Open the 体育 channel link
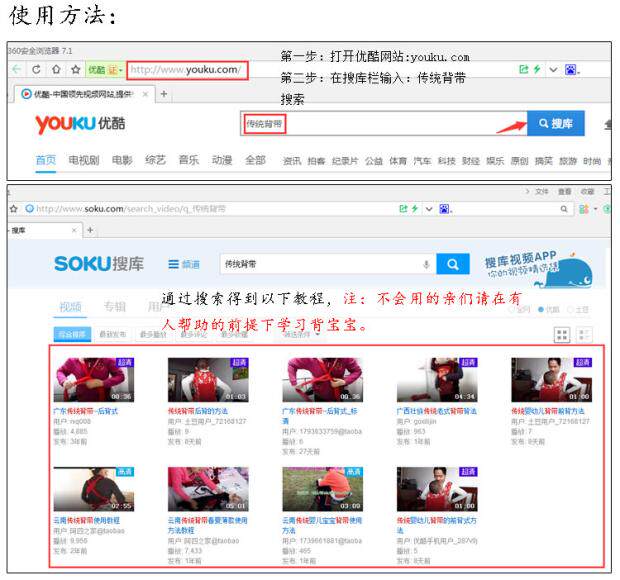 [x=398, y=161]
